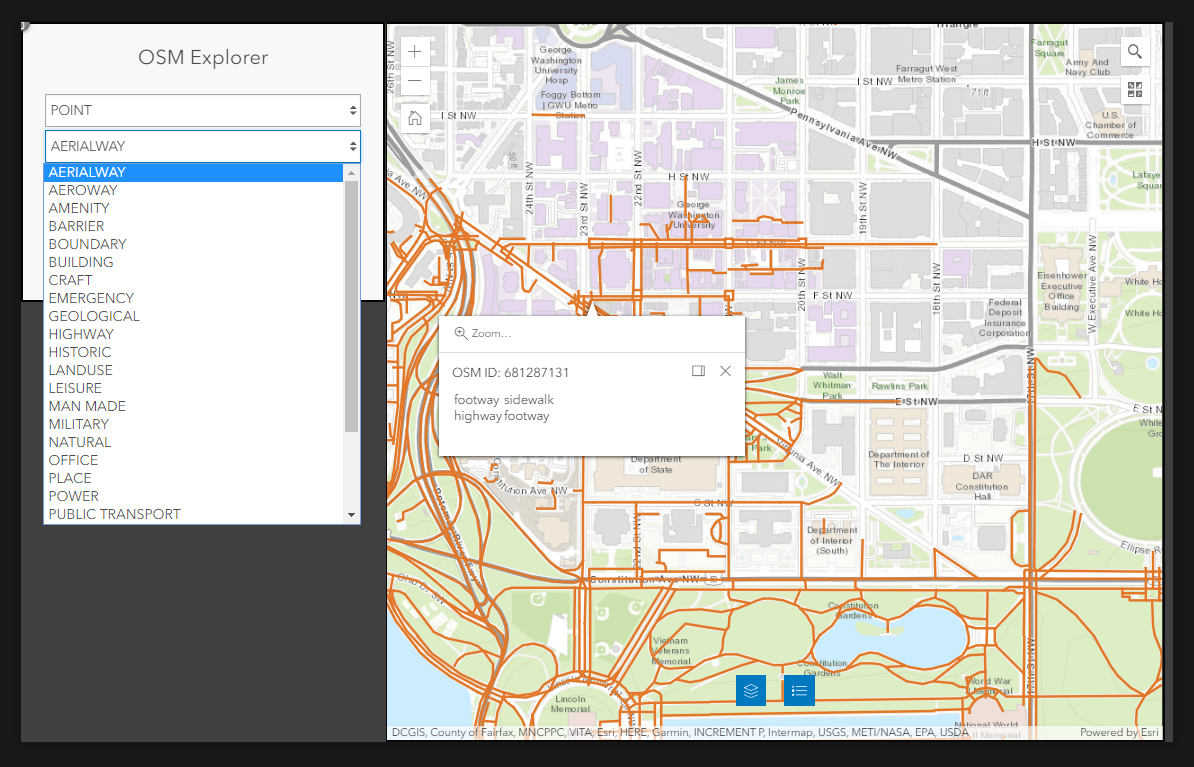Select PLACE option
The width and height of the screenshot is (1194, 767).
193,478
